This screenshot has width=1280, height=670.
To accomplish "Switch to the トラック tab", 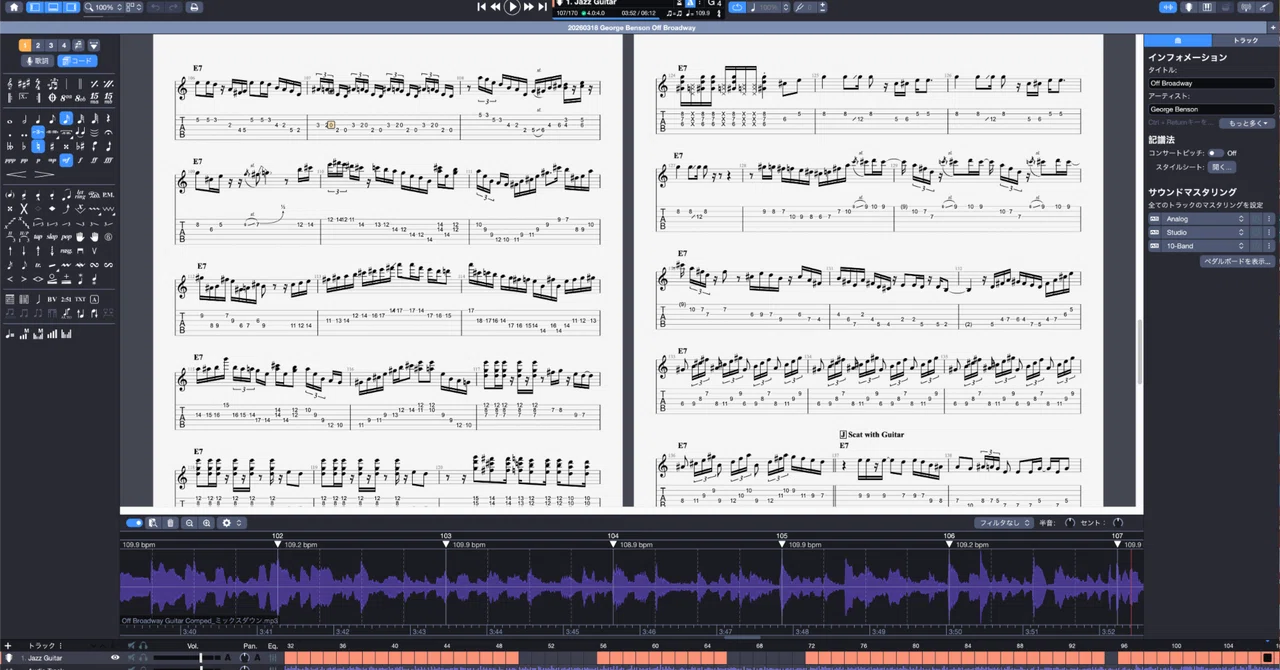I will 1245,40.
